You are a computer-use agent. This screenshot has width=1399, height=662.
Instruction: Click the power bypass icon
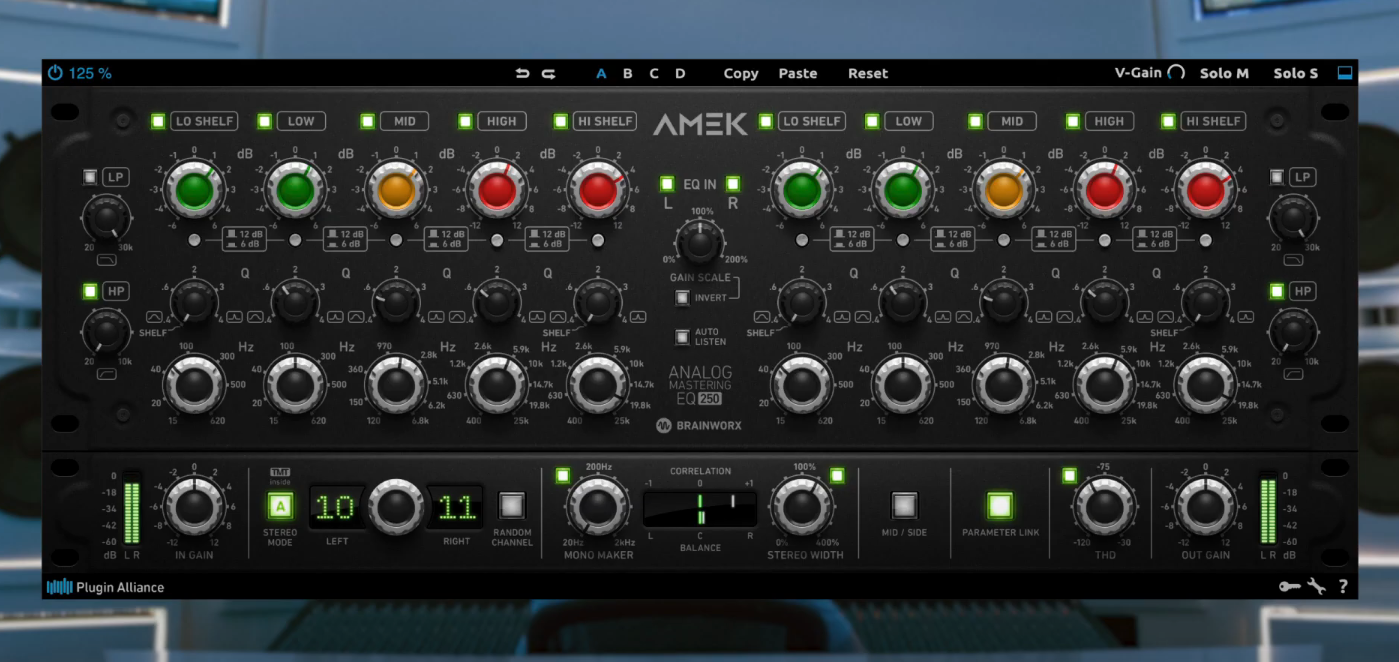55,73
